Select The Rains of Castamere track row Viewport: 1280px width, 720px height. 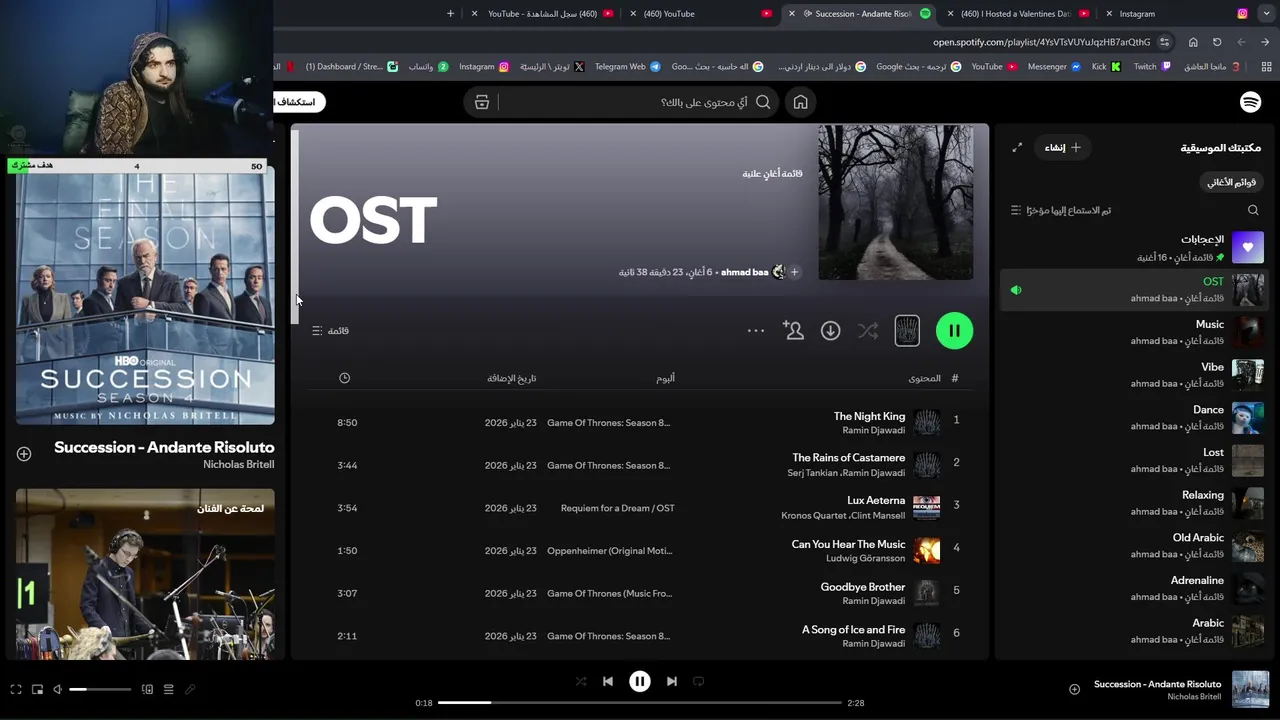(x=639, y=464)
